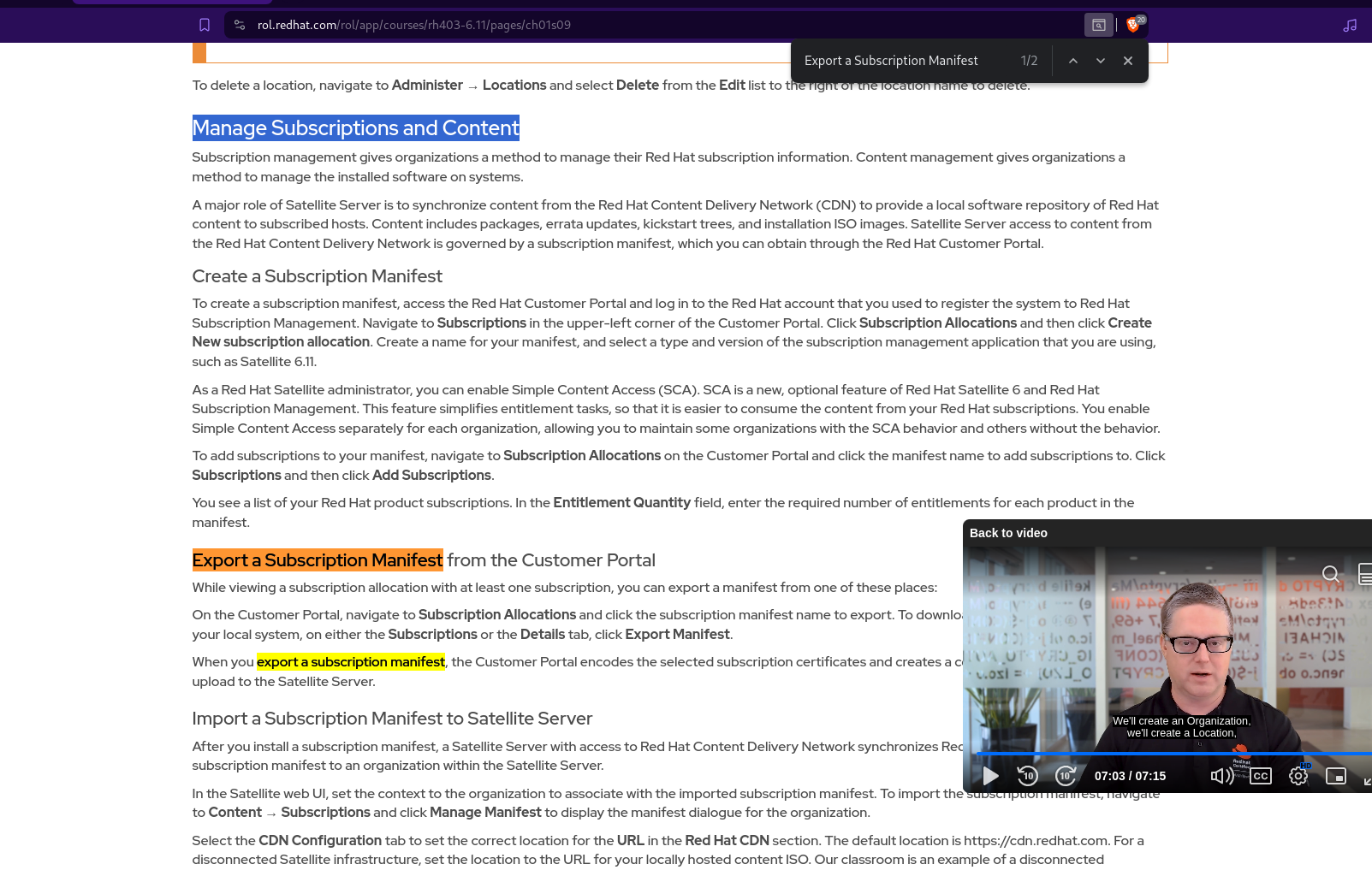
Task: Click Back to video label
Action: tap(1008, 533)
